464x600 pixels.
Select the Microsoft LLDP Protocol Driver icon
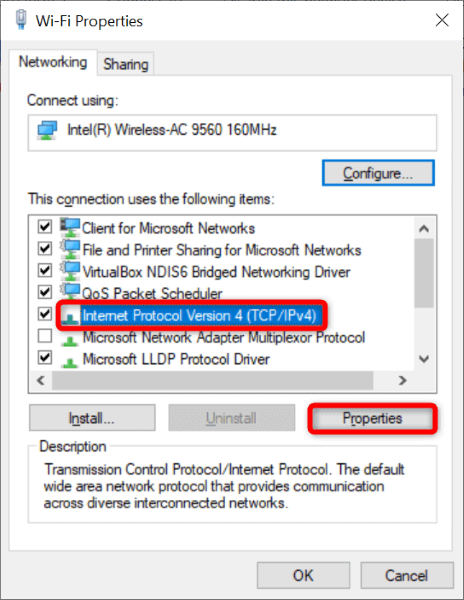point(70,361)
